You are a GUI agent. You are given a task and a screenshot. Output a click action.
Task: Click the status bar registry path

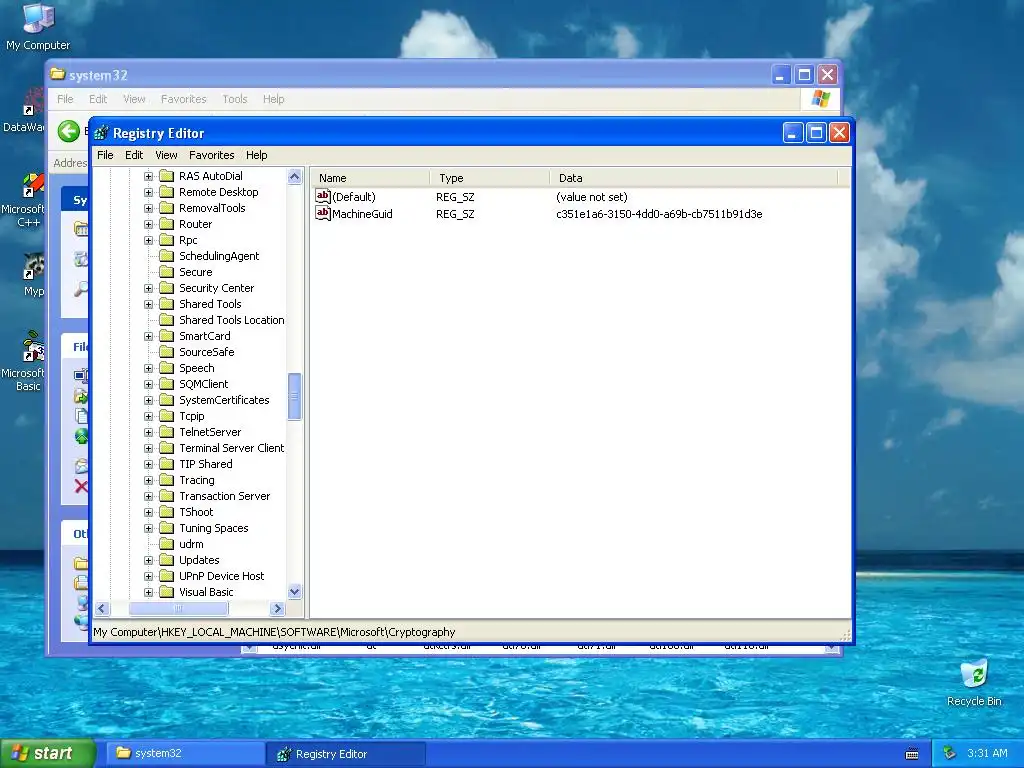click(274, 632)
